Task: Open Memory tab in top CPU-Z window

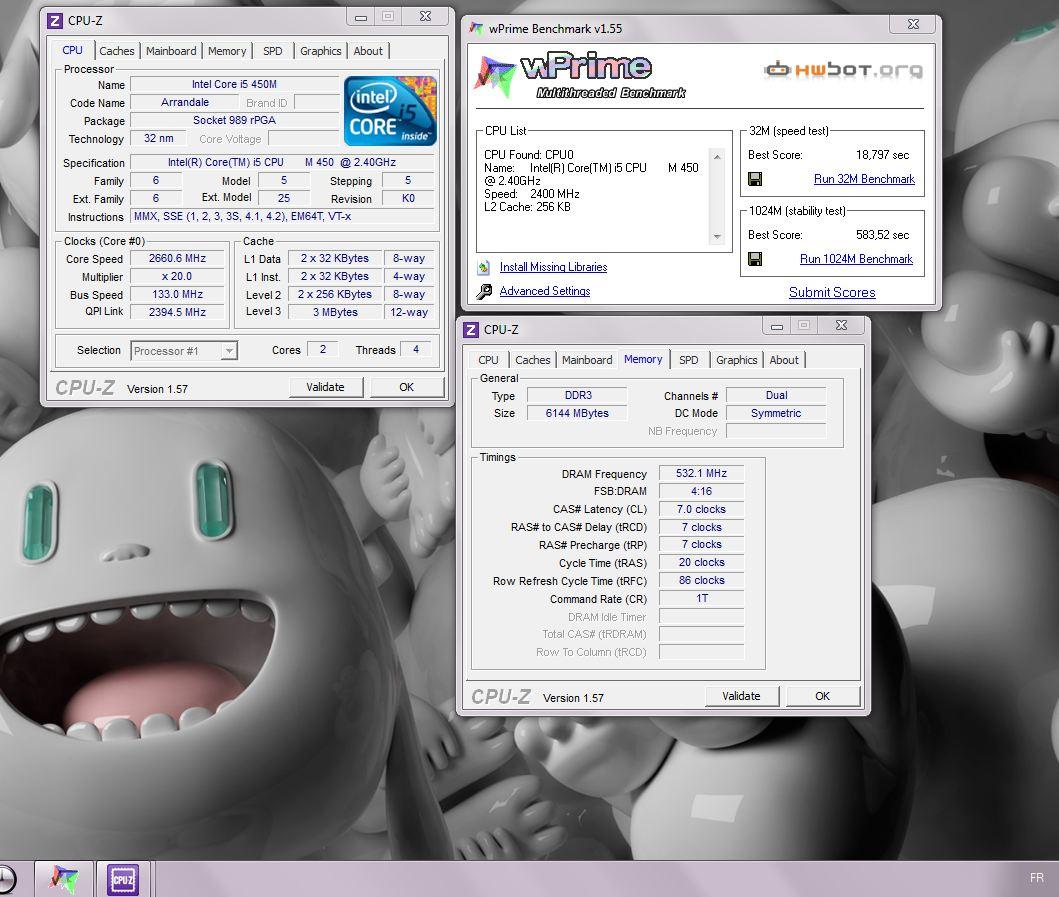Action: point(227,51)
